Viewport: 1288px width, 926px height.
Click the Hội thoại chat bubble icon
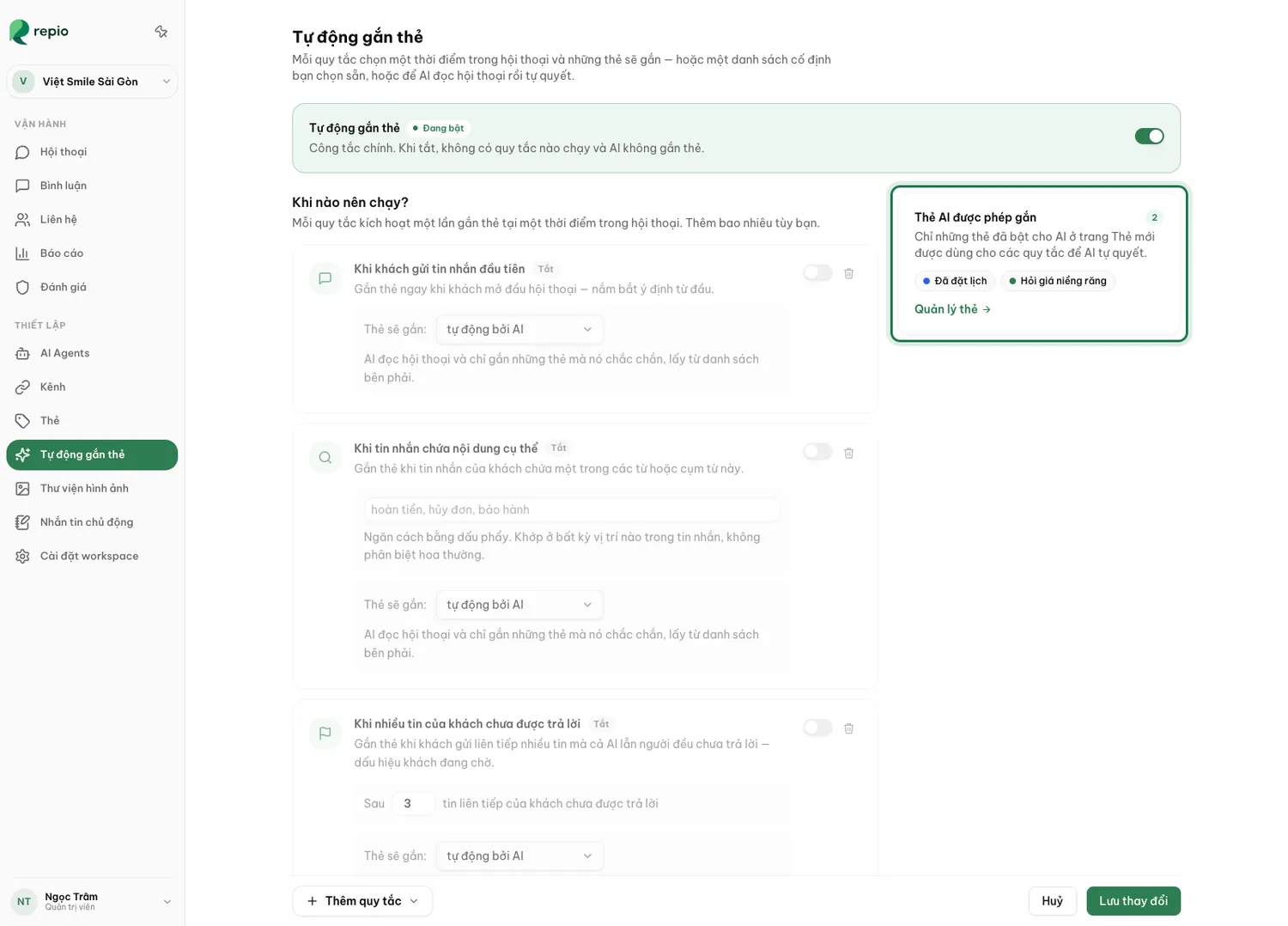(x=22, y=152)
